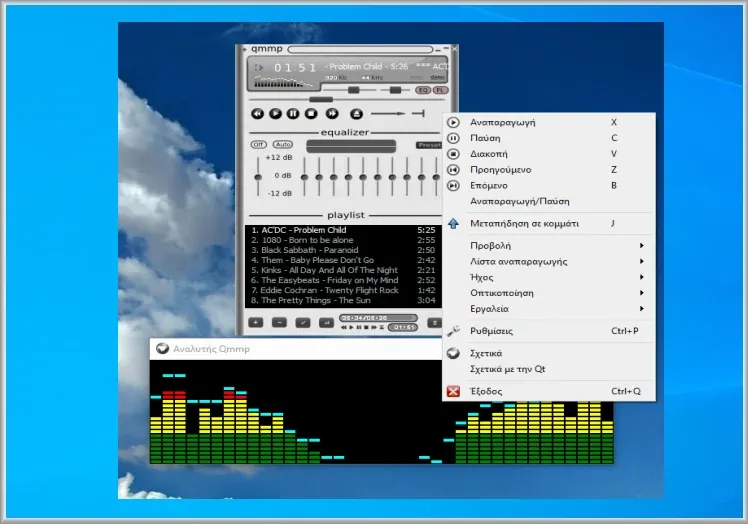748x524 pixels.
Task: Click the qmmp main menu icon in titlebar
Action: [x=245, y=49]
